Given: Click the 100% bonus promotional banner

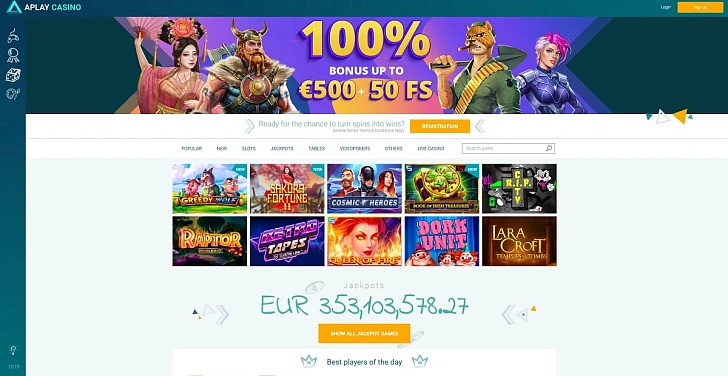Looking at the screenshot, I should (364, 65).
